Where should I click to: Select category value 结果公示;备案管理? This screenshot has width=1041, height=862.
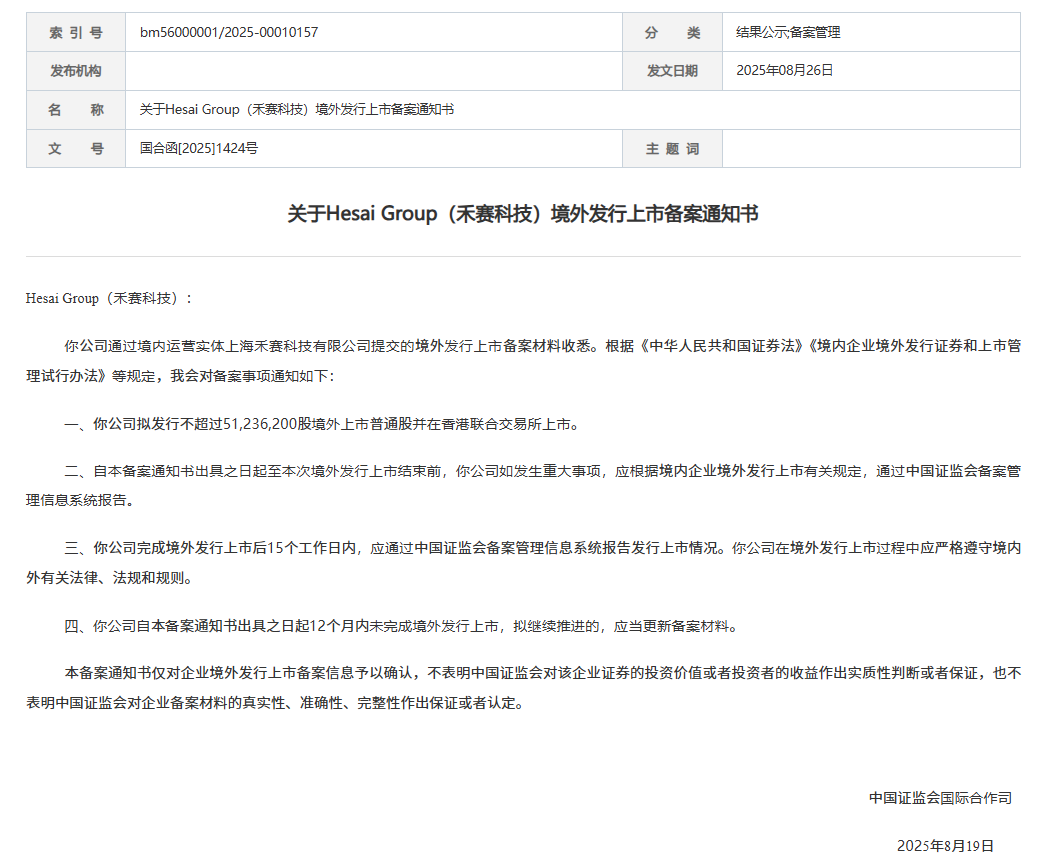coord(788,33)
